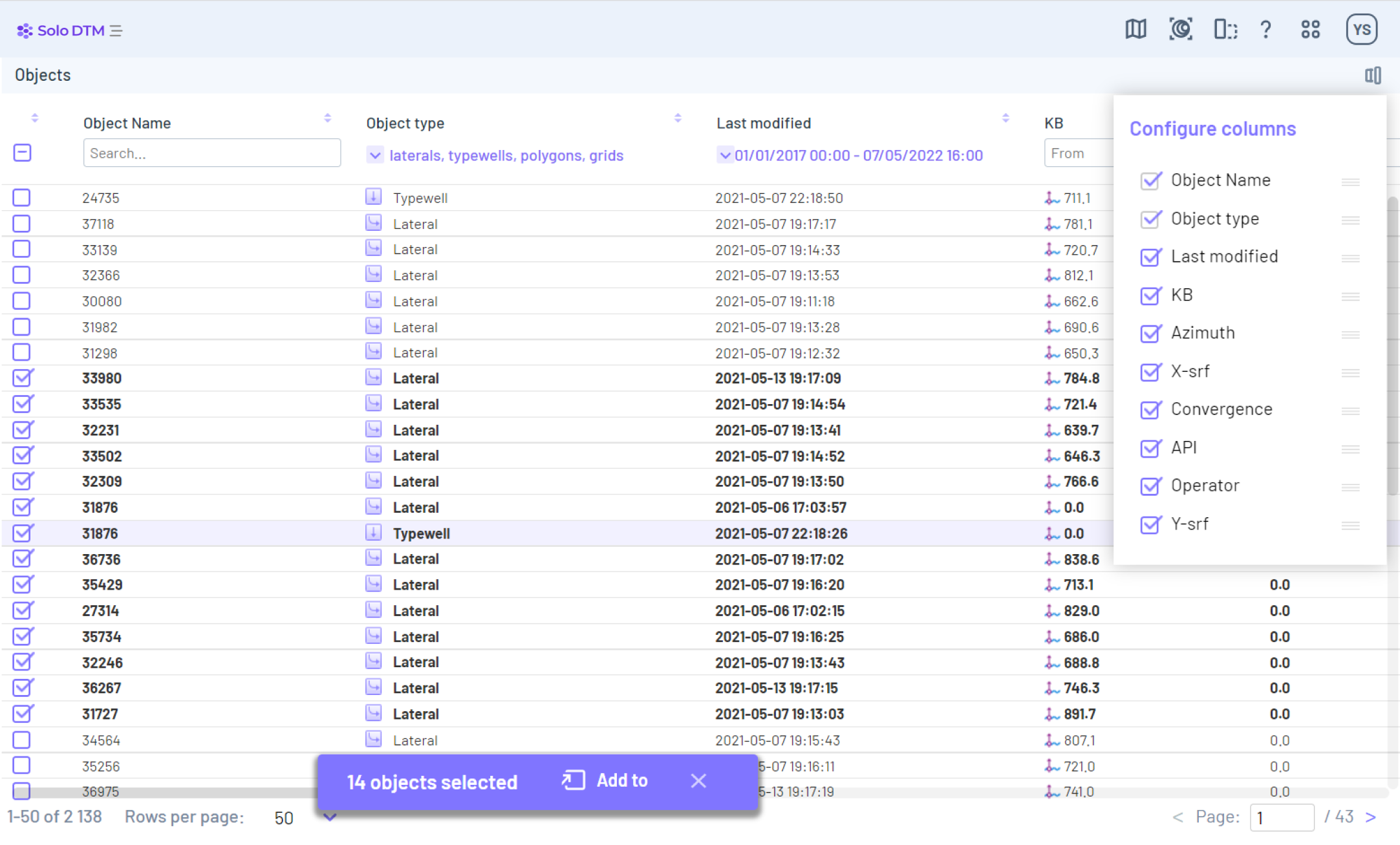Sort table by Object Name column
The height and width of the screenshot is (845, 1400).
(328, 118)
